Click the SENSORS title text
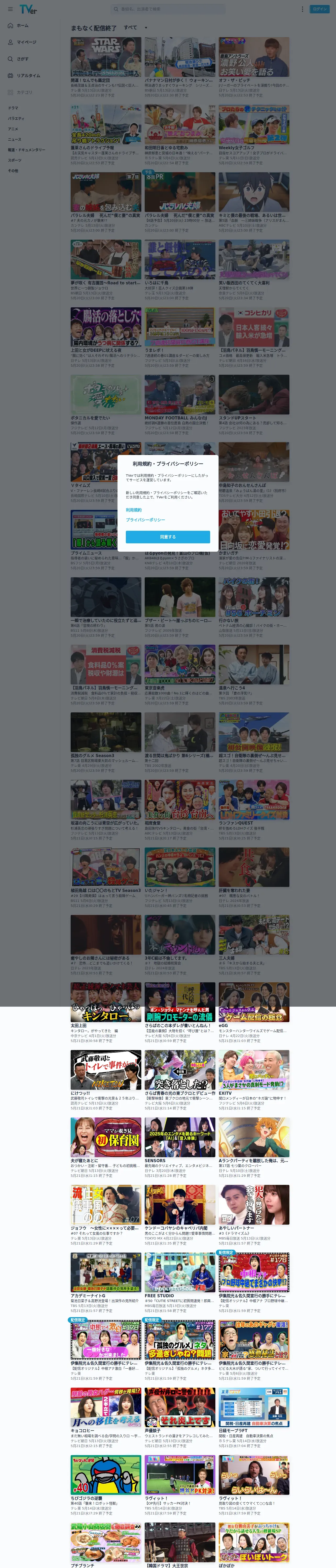This screenshot has width=336, height=1568. click(155, 1161)
